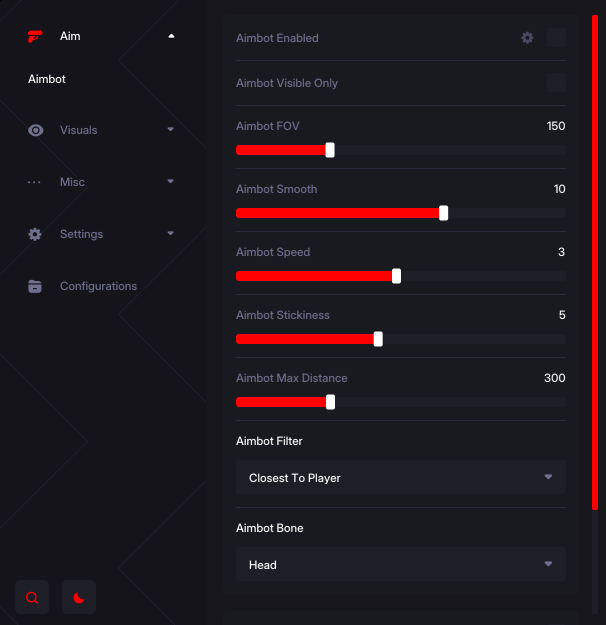Open the Aimbot Bone Head dropdown

[x=401, y=564]
